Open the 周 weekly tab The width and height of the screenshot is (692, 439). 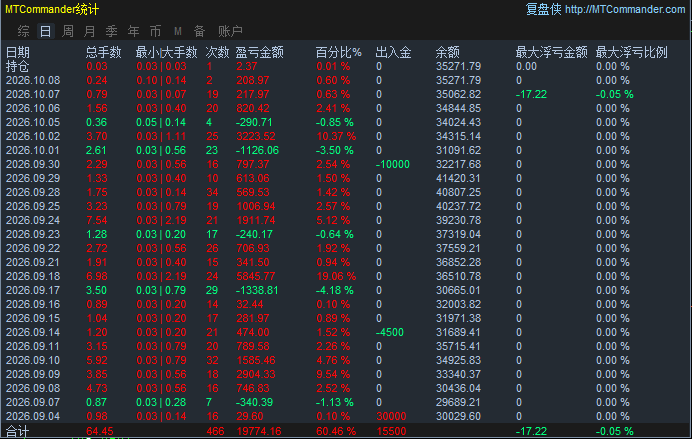pyautogui.click(x=68, y=31)
